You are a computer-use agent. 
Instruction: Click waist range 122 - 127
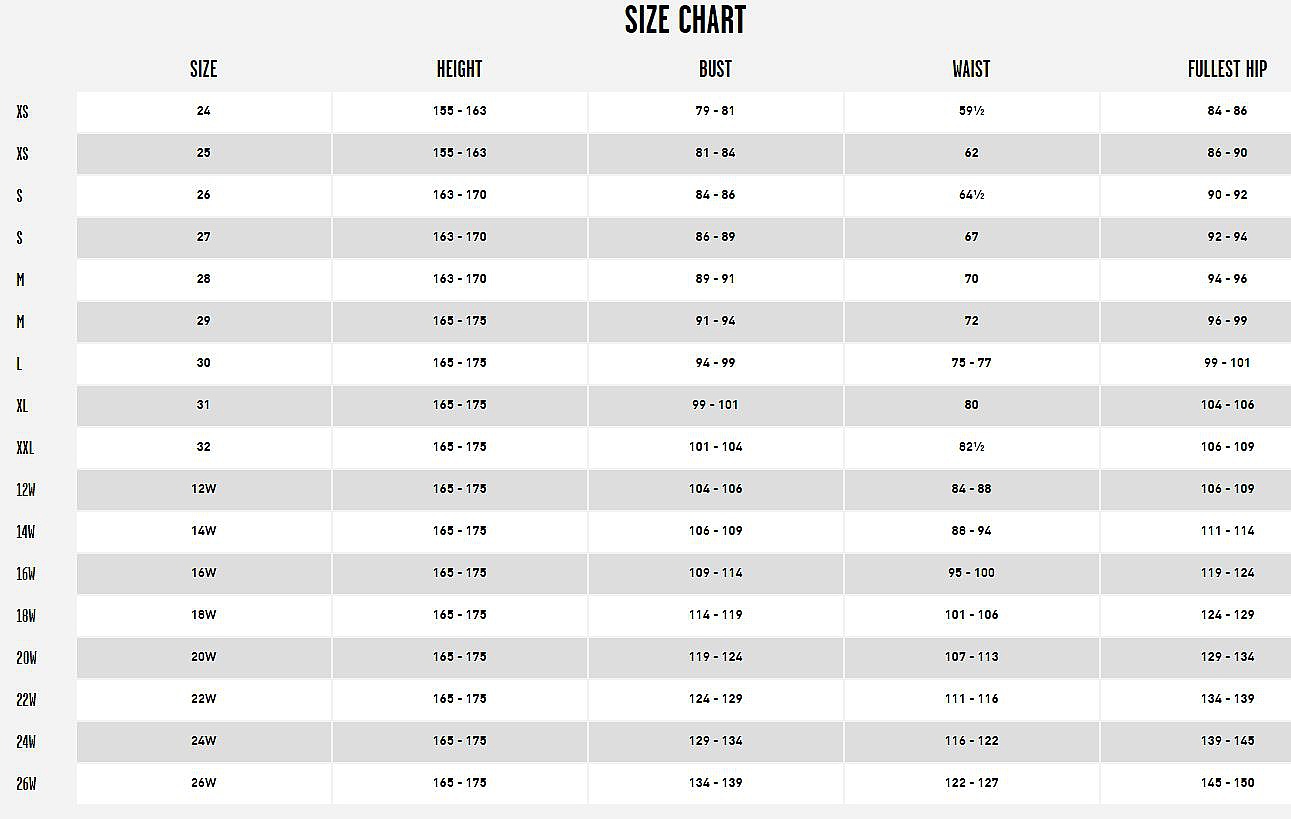(x=971, y=783)
